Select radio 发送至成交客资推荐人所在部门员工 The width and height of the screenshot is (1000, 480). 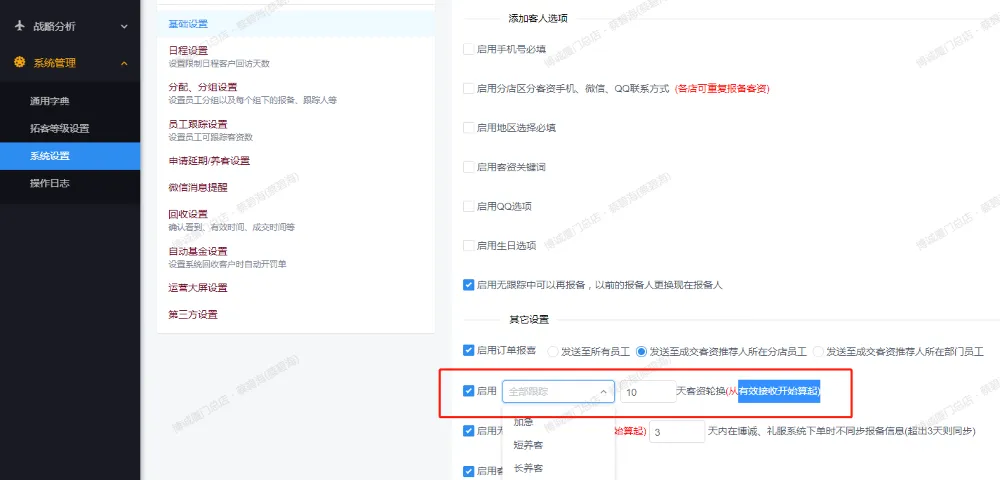[819, 352]
